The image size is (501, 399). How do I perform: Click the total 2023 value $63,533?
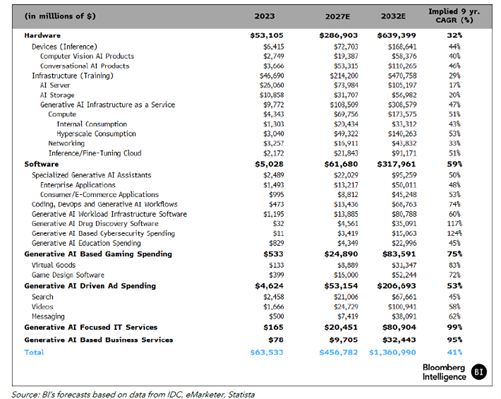(267, 352)
